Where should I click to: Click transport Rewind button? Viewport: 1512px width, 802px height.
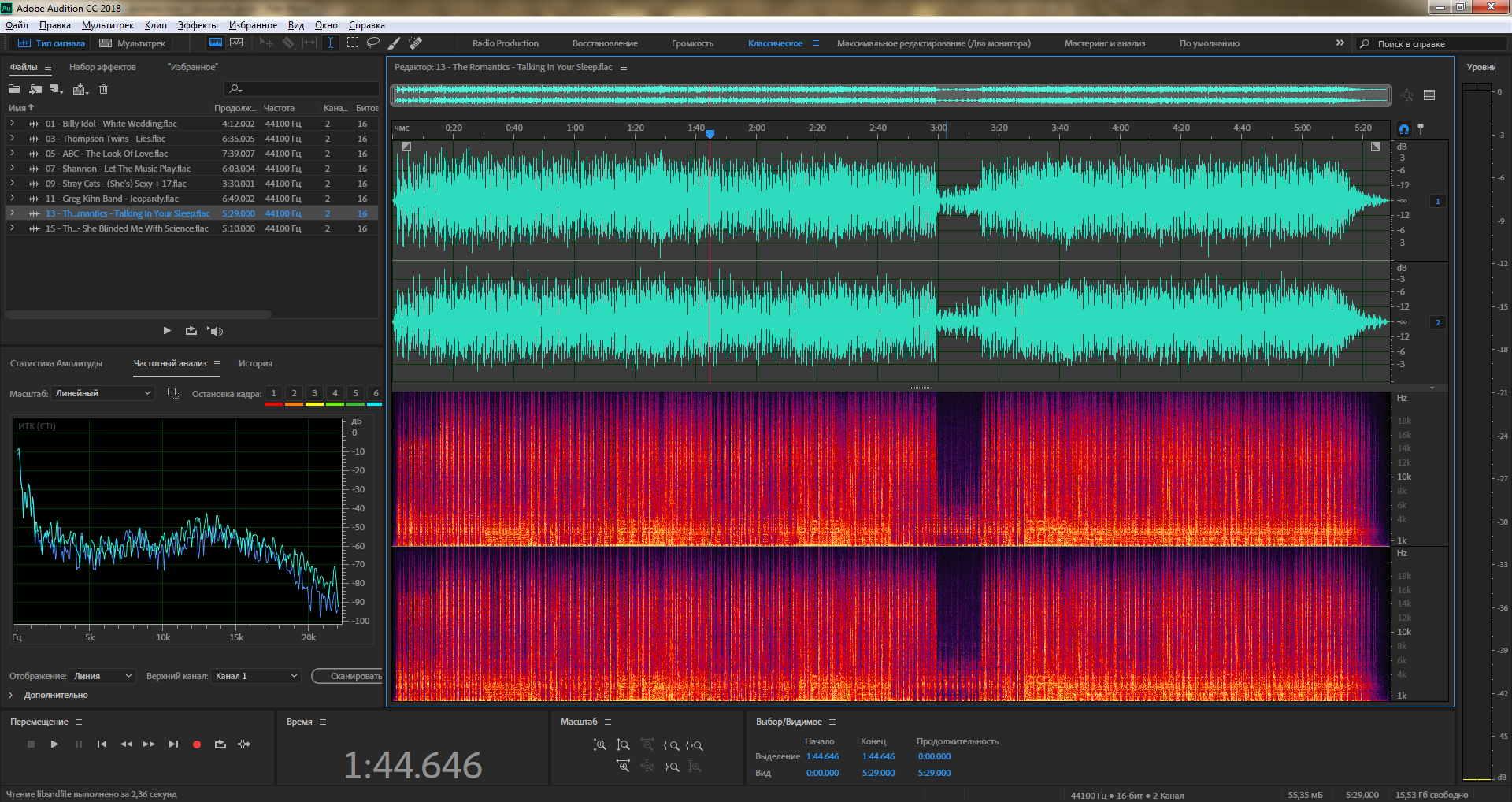(126, 744)
